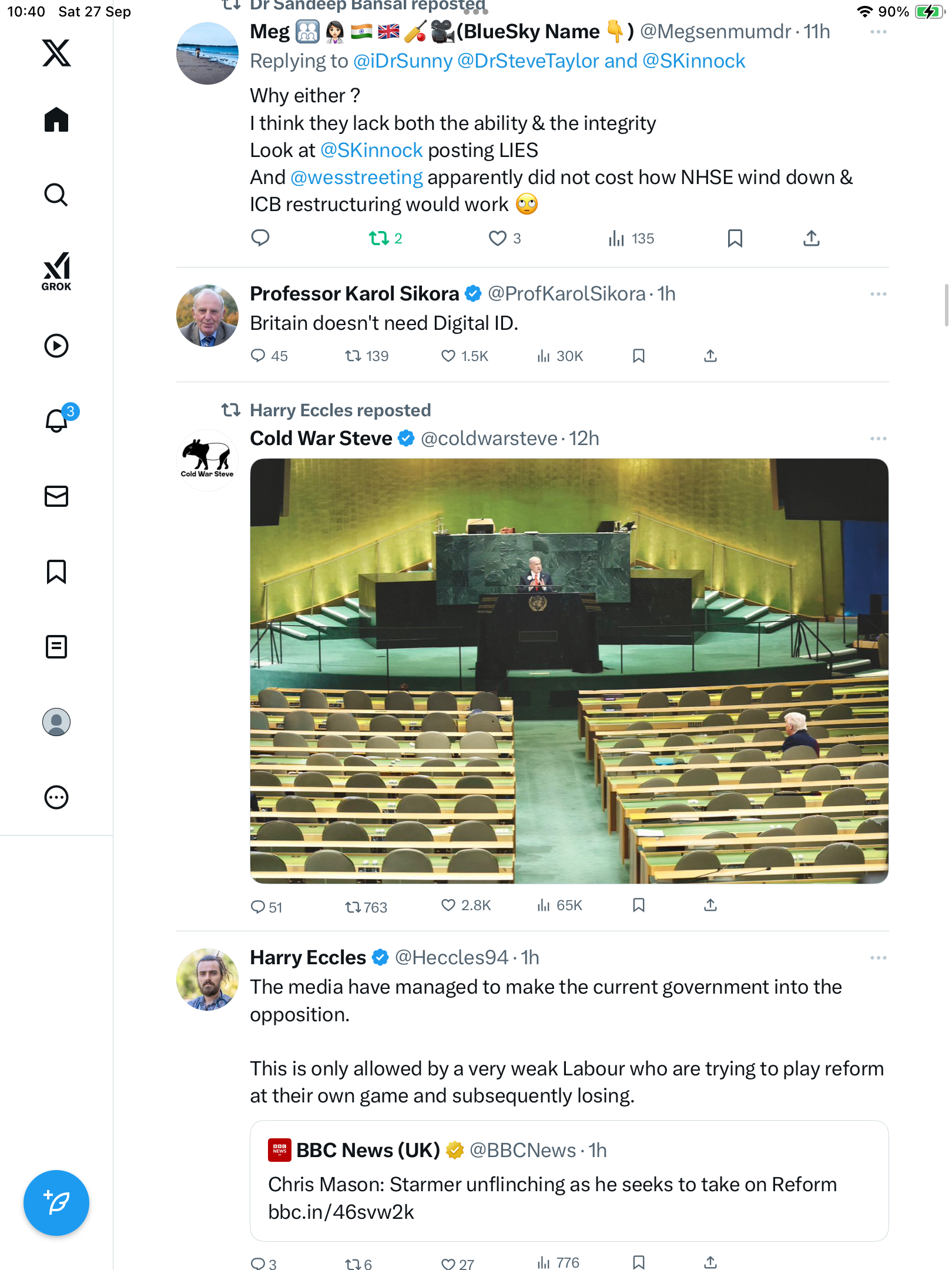Viewport: 952px width, 1270px height.
Task: Open the UN assembly hall image
Action: 569,671
